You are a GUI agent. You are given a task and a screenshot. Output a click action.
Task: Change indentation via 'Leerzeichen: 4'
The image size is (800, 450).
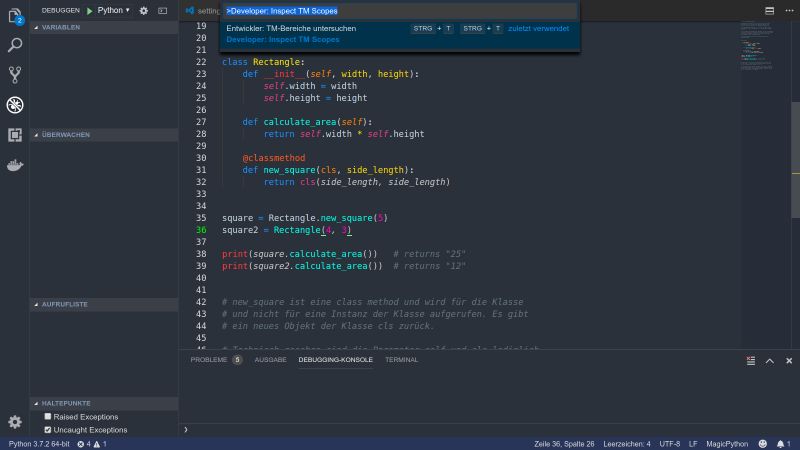click(627, 444)
